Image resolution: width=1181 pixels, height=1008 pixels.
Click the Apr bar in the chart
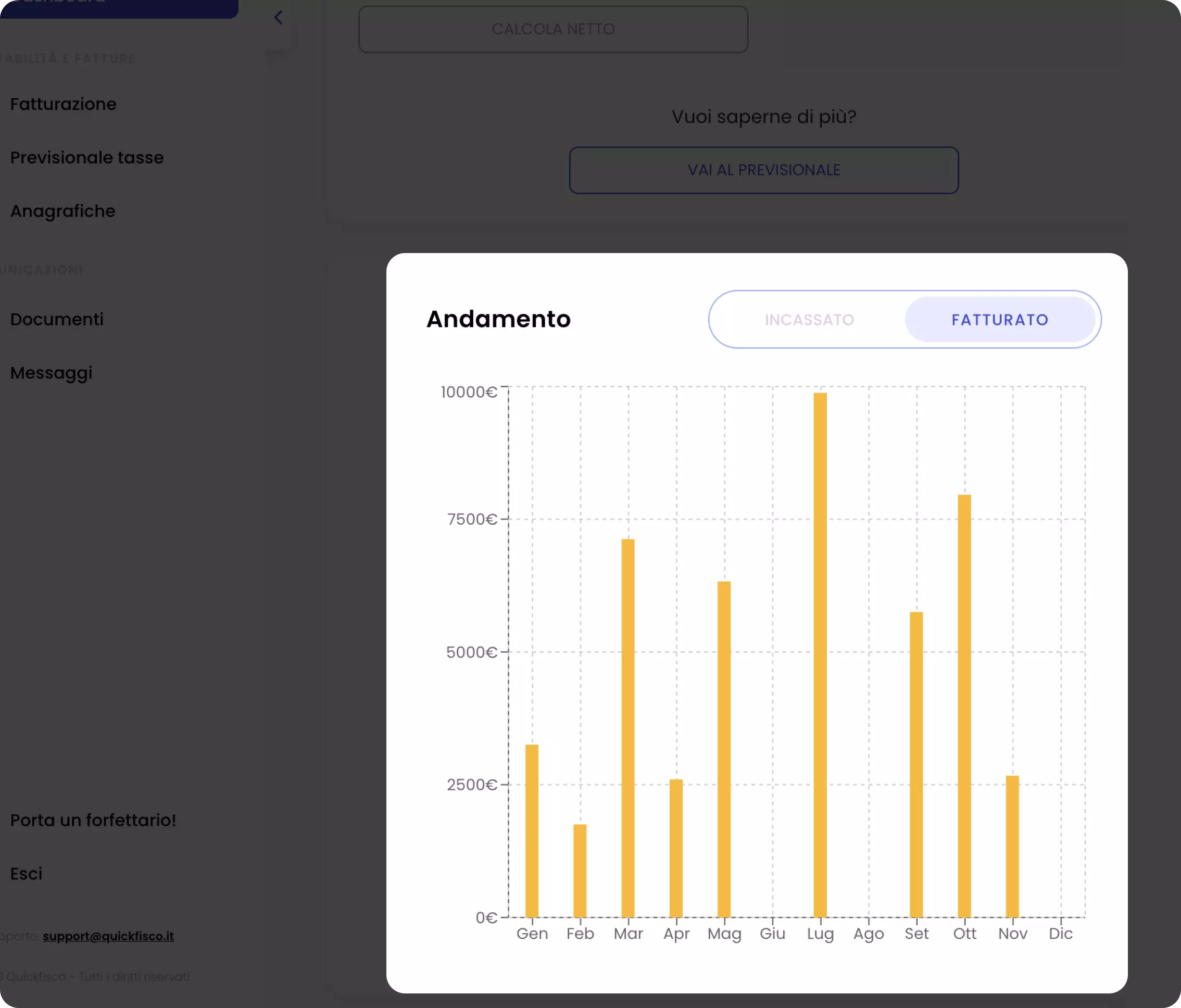click(676, 849)
